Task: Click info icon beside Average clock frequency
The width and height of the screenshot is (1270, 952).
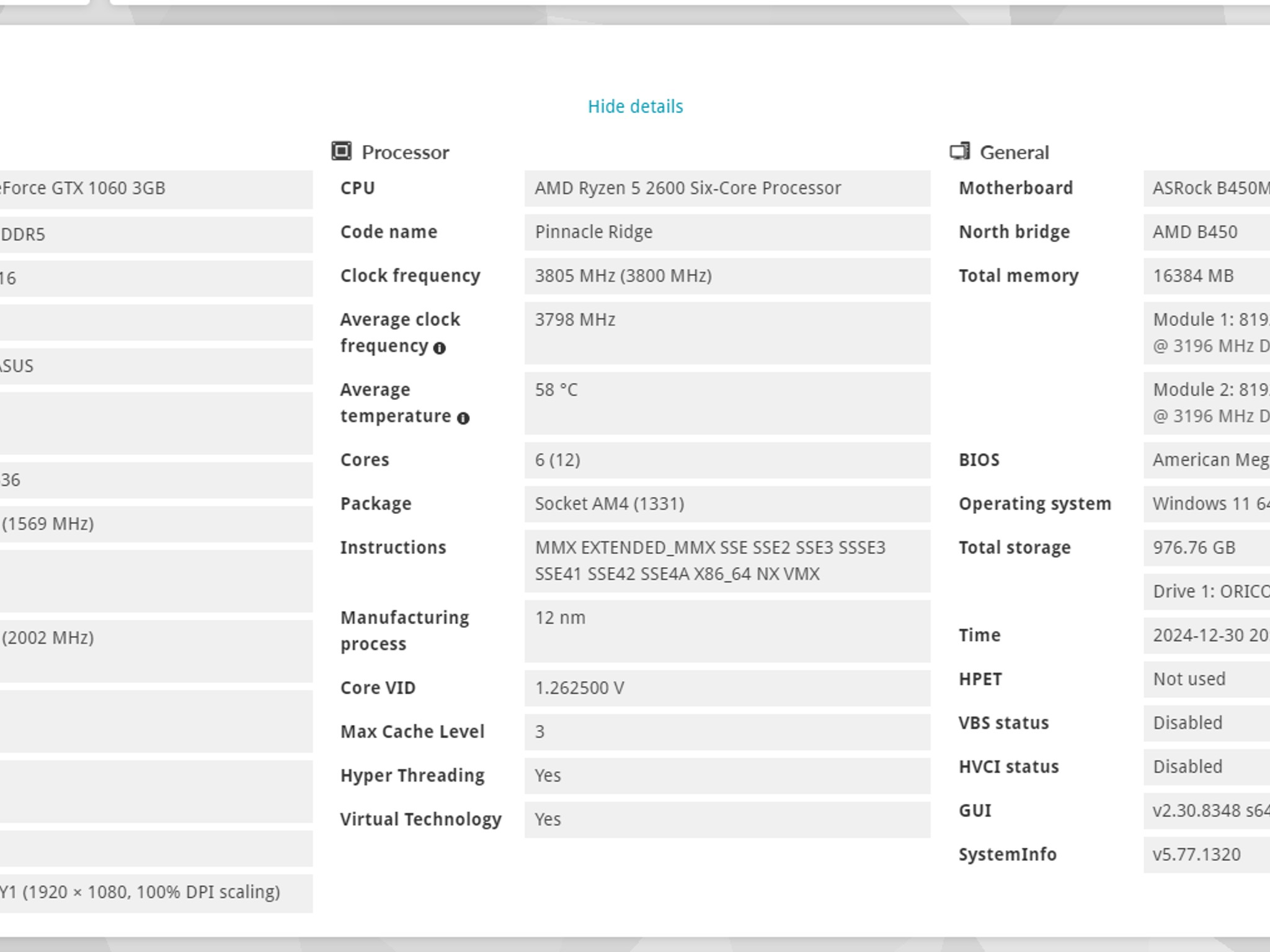Action: tap(440, 348)
